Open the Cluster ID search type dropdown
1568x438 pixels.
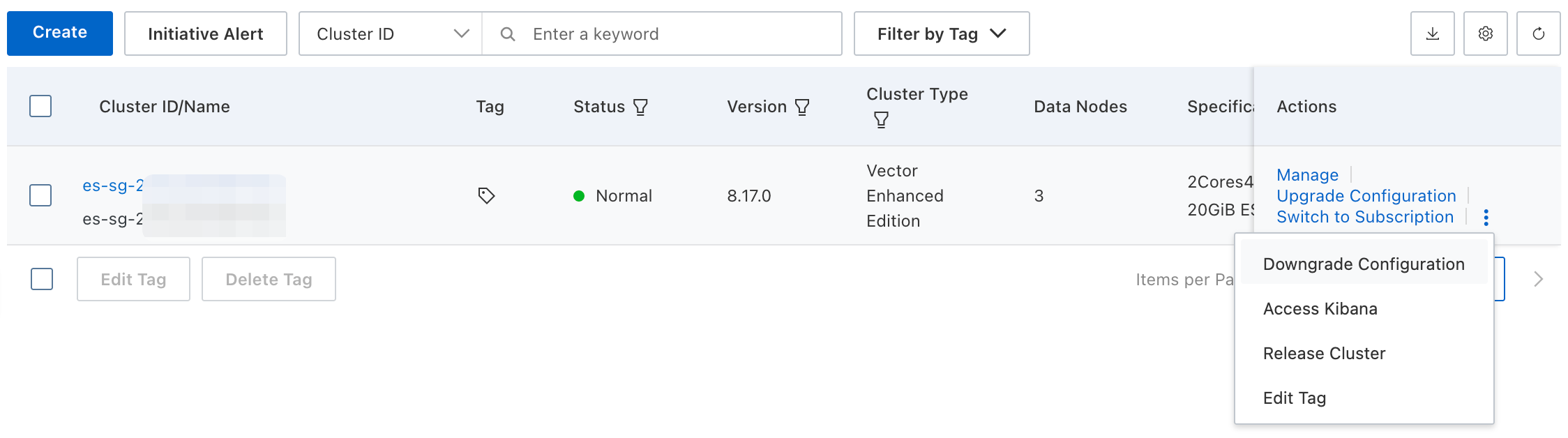(x=390, y=33)
